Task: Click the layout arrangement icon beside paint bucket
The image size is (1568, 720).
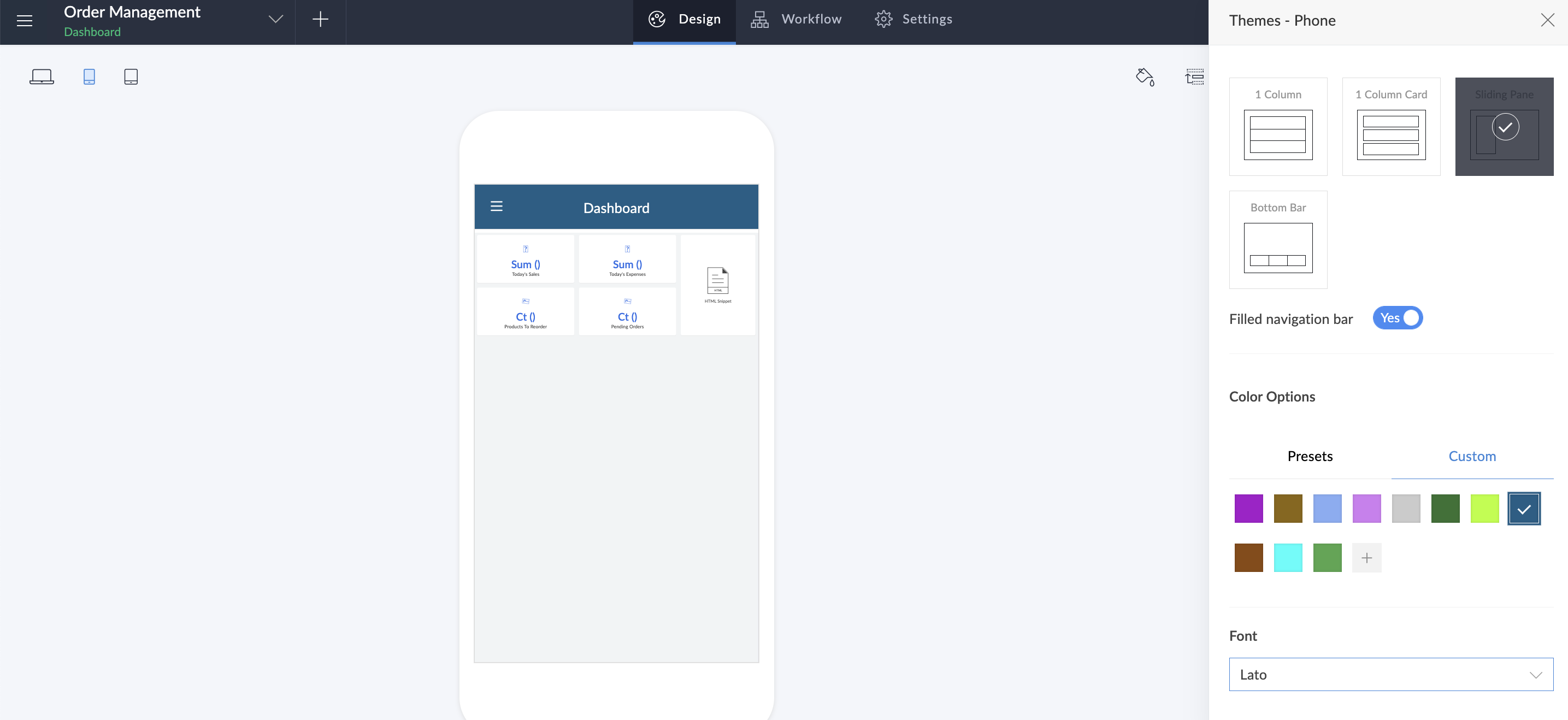Action: pyautogui.click(x=1194, y=76)
